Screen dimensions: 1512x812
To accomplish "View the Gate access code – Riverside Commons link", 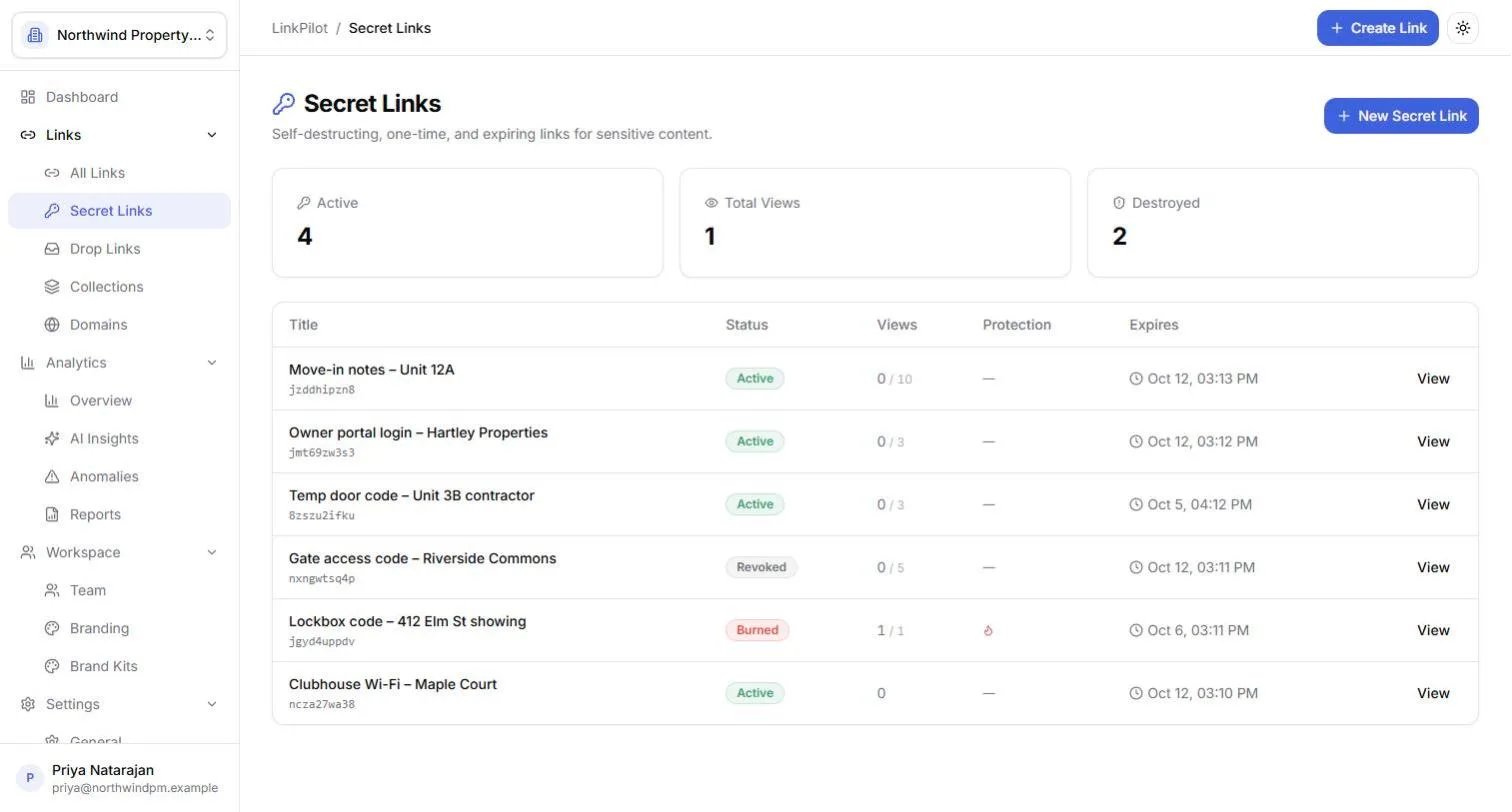I will [1433, 568].
